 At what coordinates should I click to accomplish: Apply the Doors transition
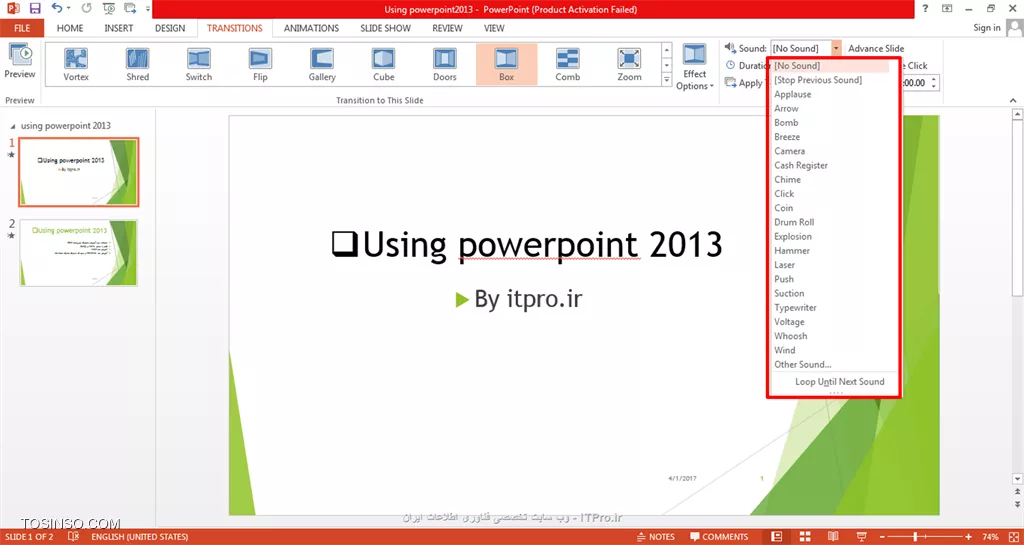point(445,65)
